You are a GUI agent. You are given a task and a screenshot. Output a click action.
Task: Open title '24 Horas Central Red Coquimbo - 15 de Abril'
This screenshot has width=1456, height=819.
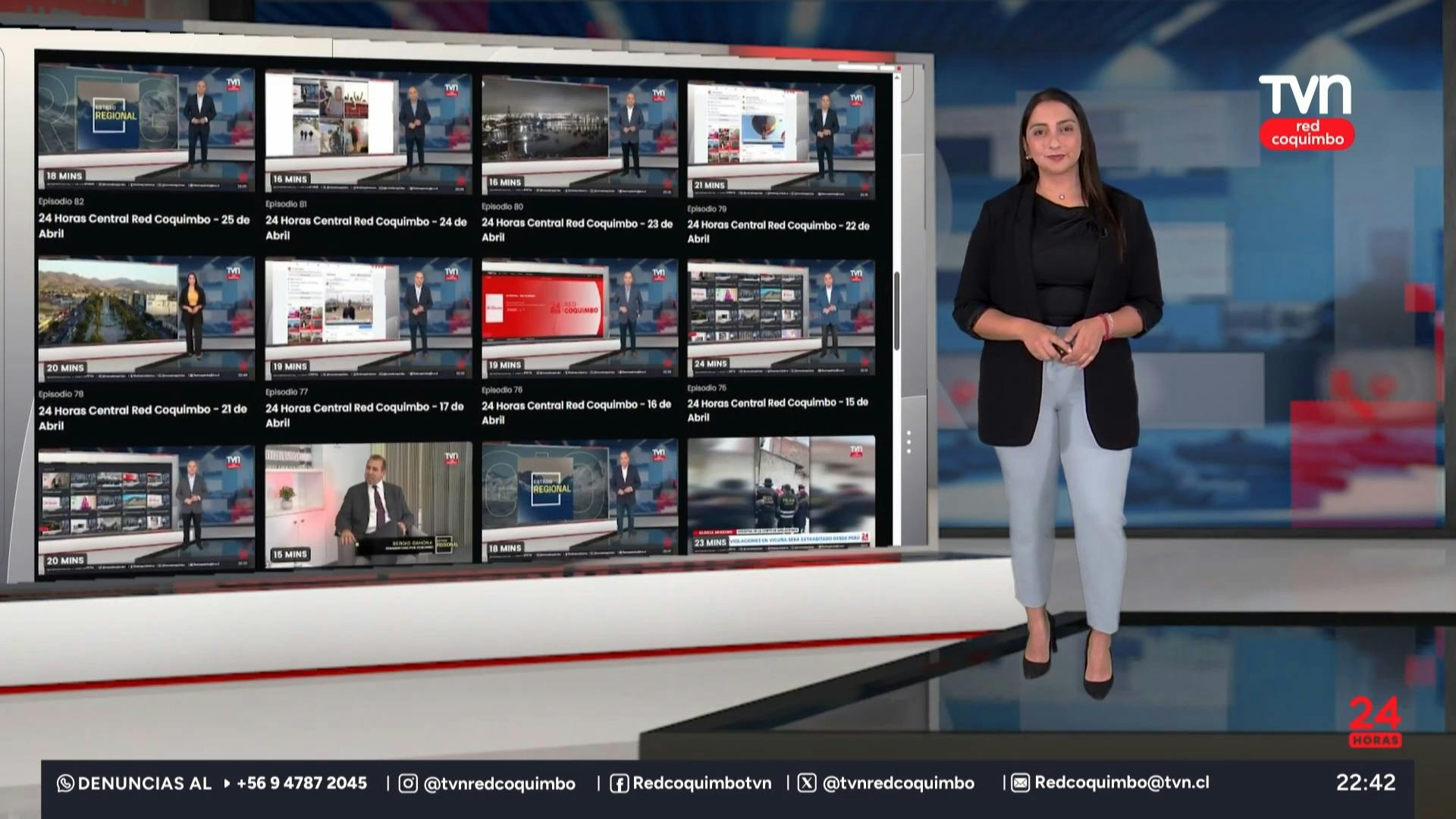click(x=778, y=410)
